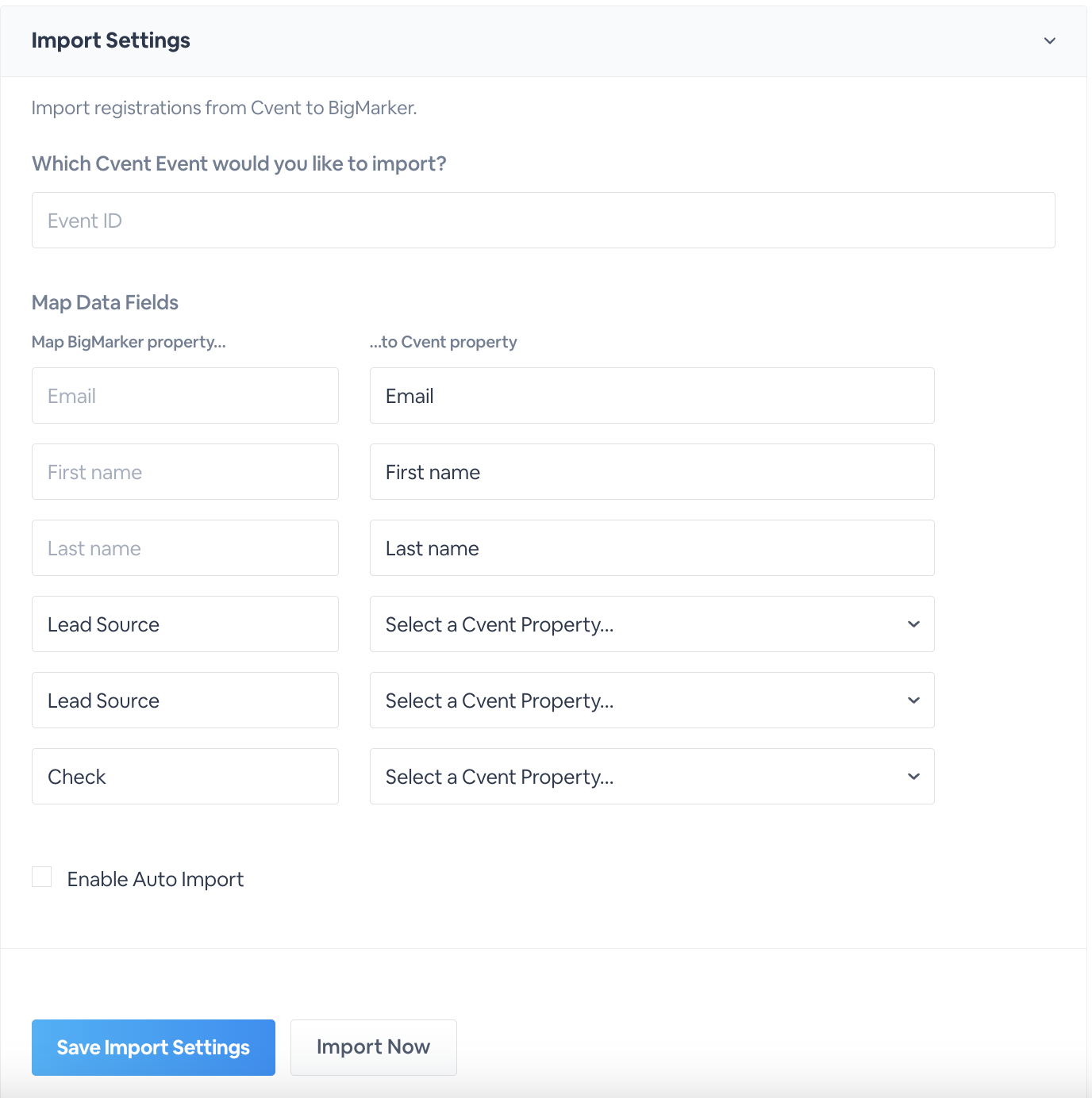Screen dimensions: 1092x1098
Task: Tick the Enable Auto Import checkbox
Action: click(42, 877)
